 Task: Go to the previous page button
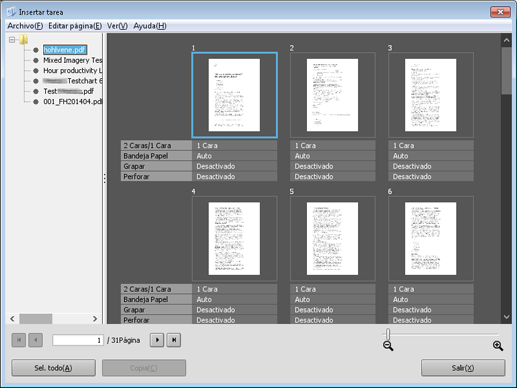point(36,340)
